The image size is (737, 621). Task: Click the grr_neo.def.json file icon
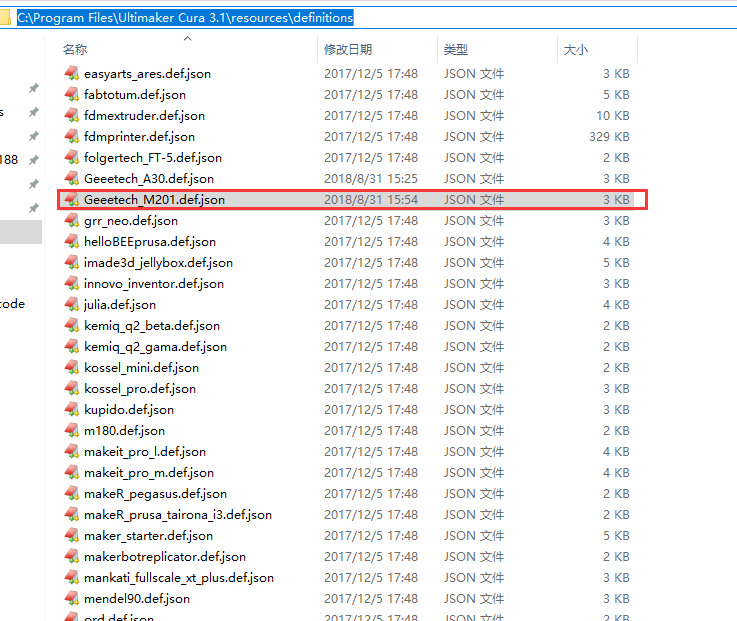click(71, 220)
